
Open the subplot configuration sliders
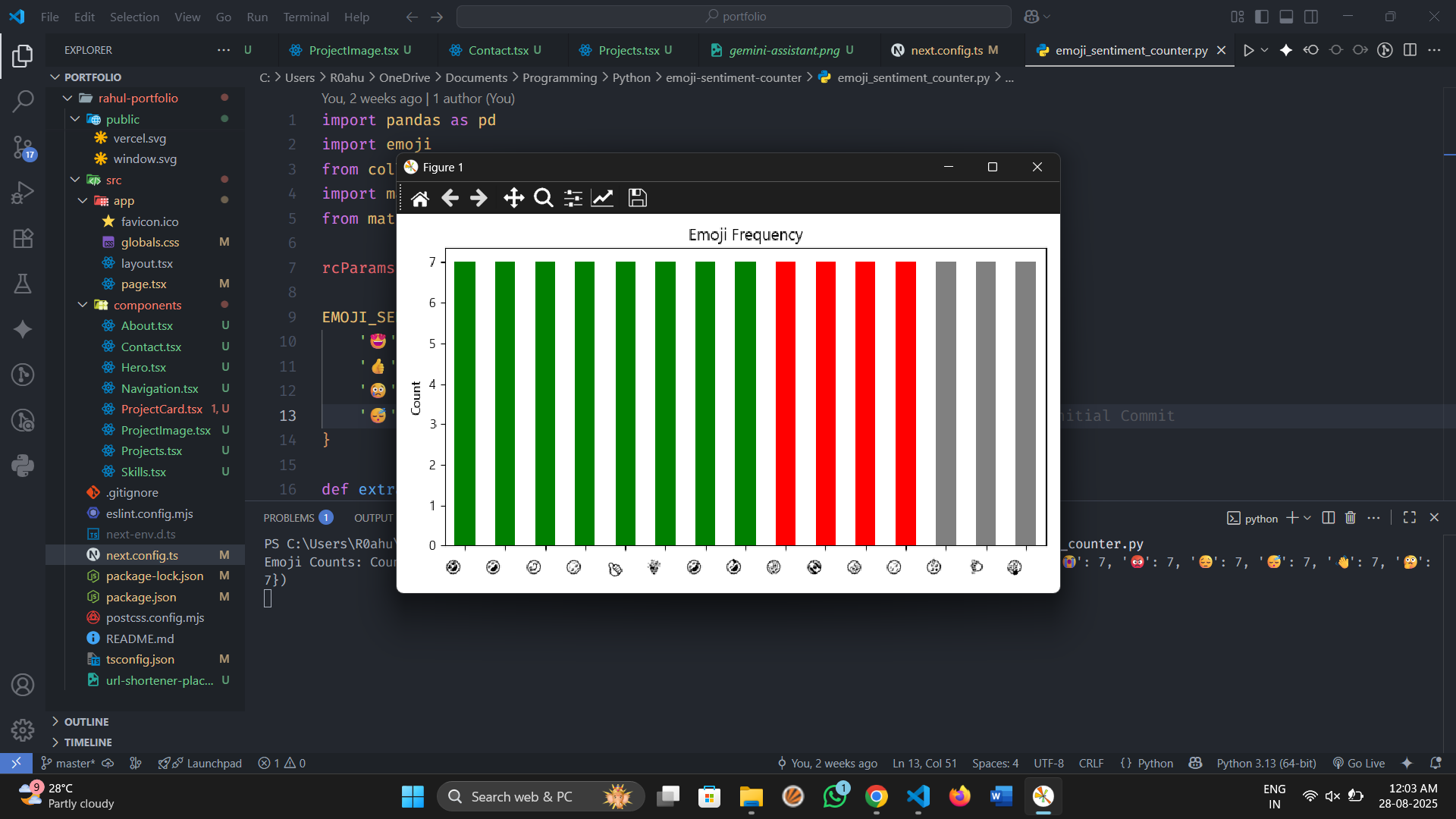pos(573,198)
